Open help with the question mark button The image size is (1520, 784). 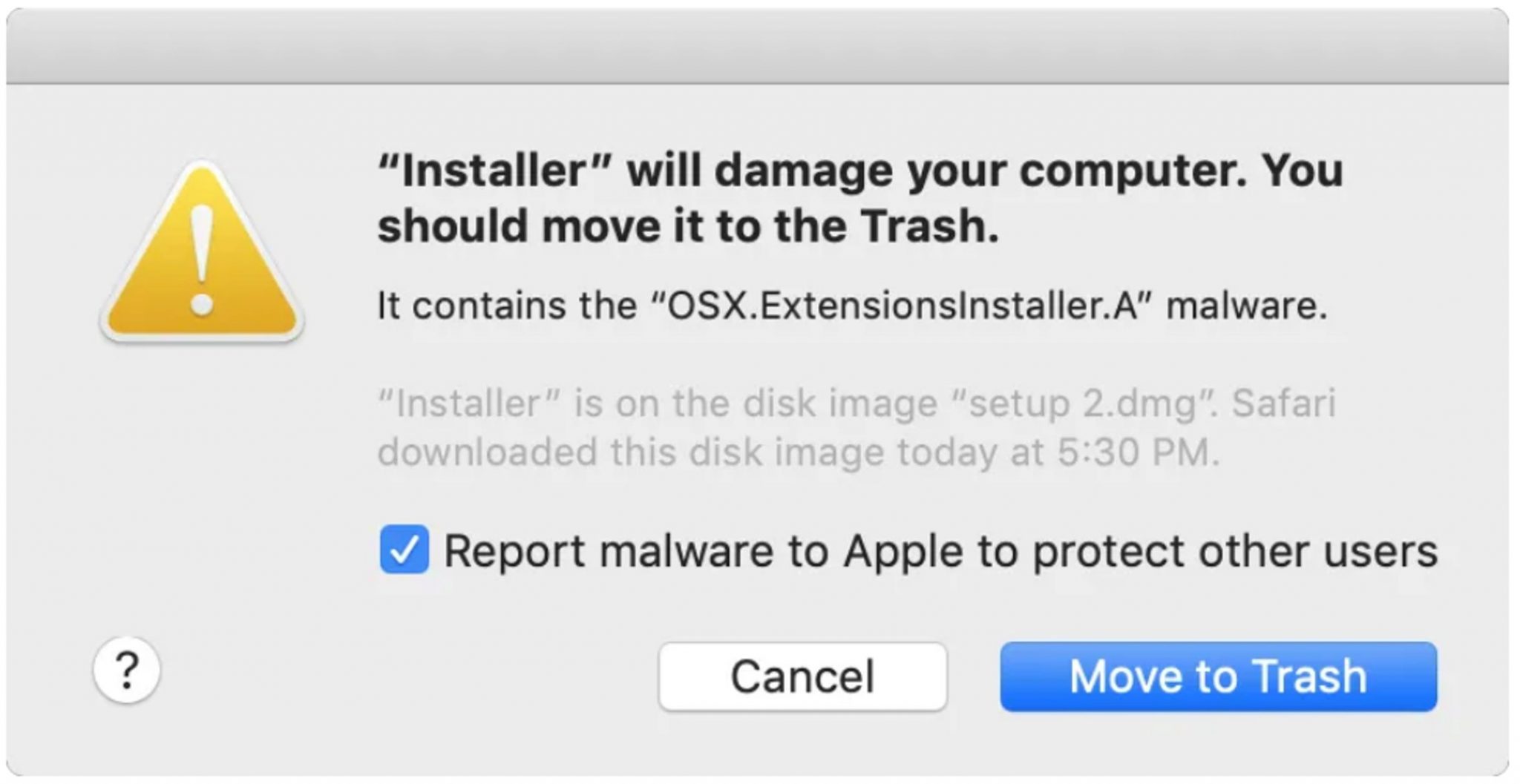[127, 671]
